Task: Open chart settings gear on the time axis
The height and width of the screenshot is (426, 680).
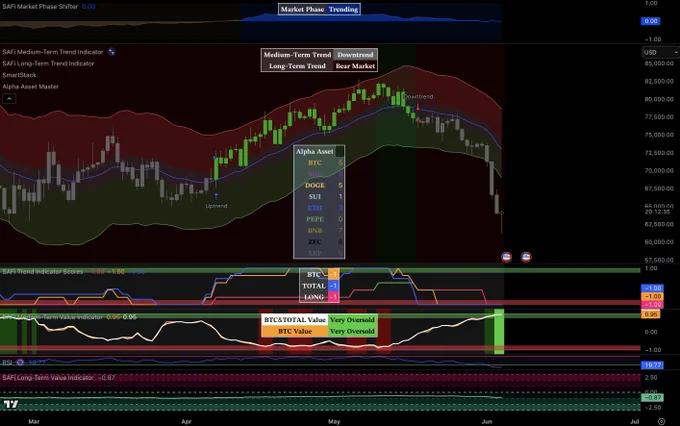Action: click(661, 421)
